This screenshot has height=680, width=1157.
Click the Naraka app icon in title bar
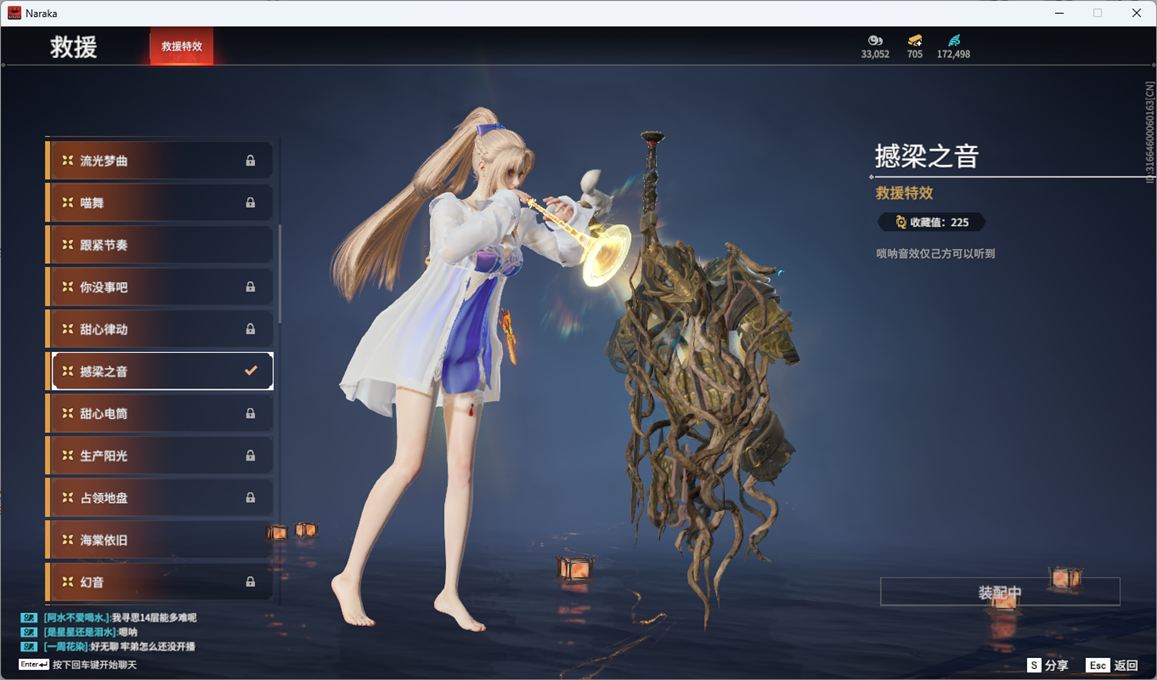click(14, 13)
